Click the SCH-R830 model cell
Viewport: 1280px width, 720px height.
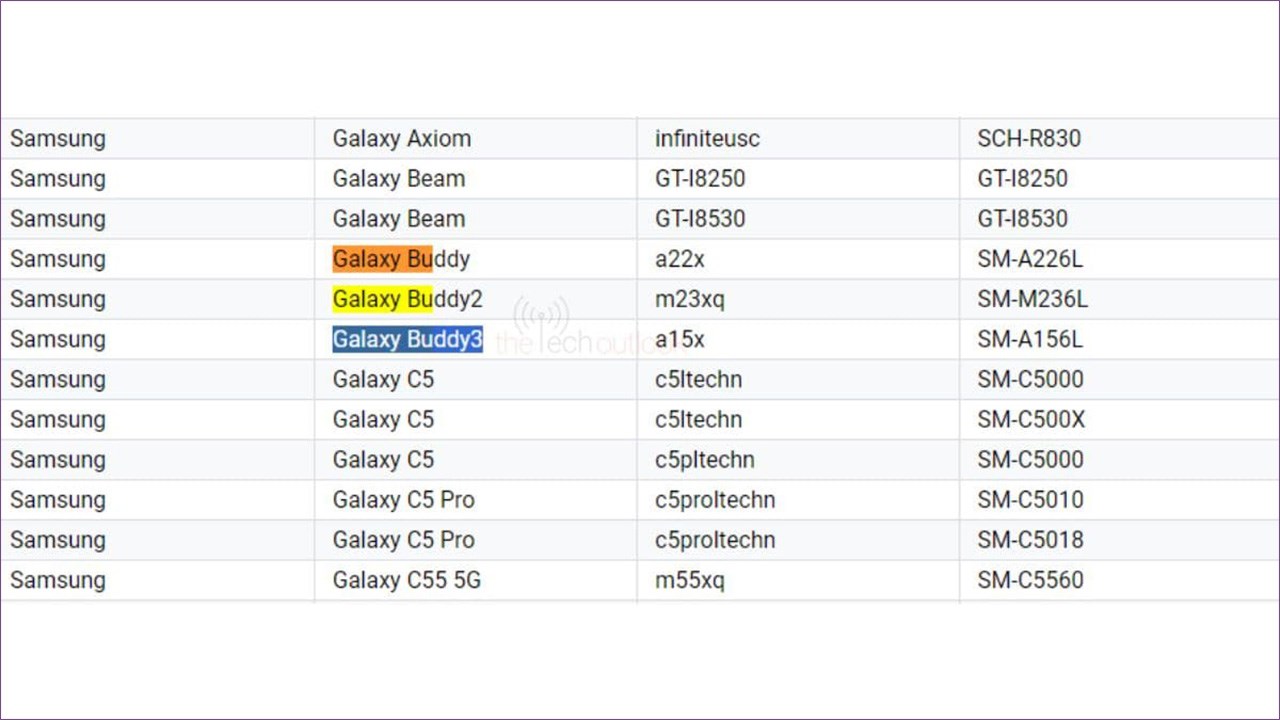tap(1029, 139)
